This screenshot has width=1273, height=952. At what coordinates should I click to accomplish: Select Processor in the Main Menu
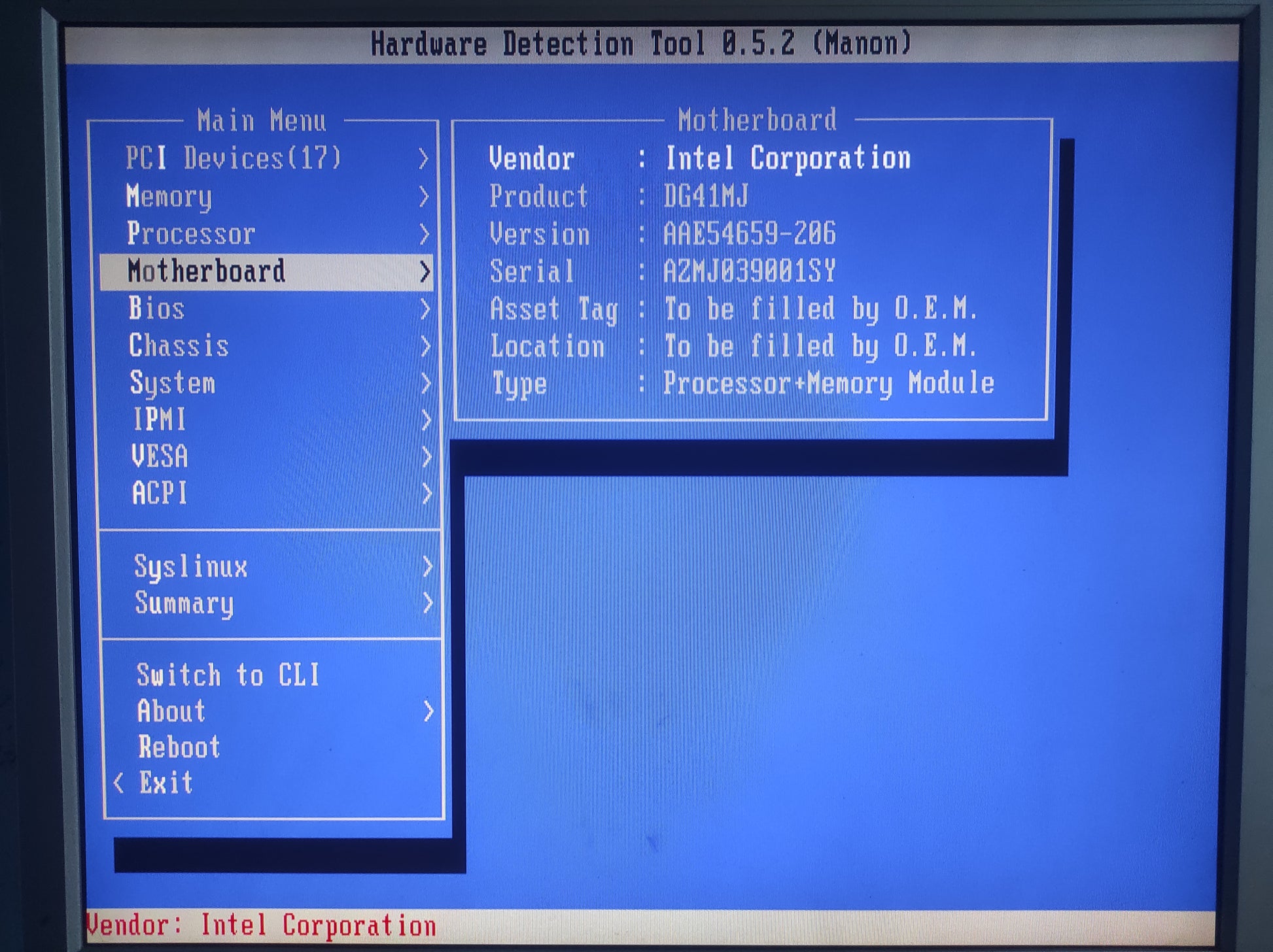click(191, 234)
